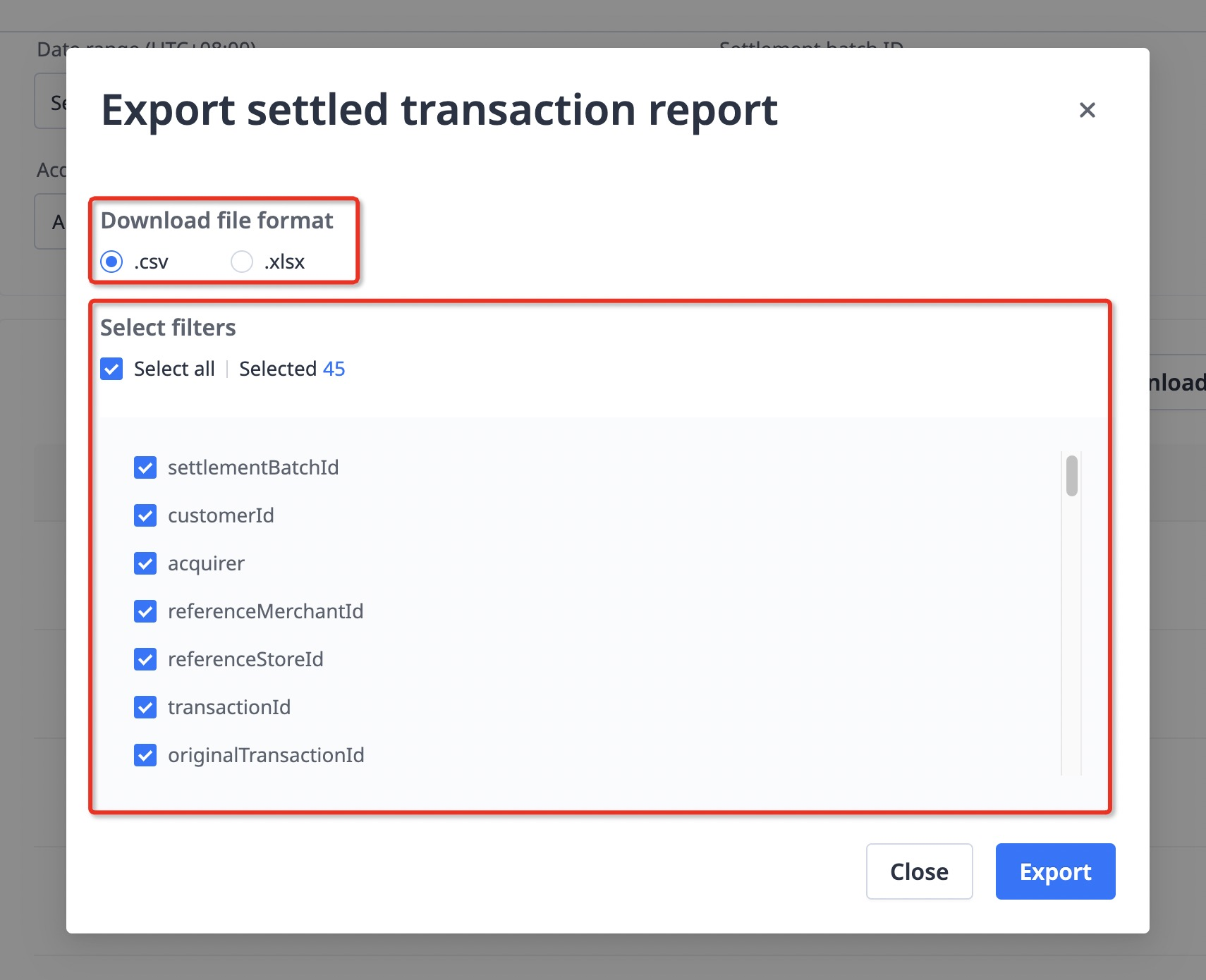1206x980 pixels.
Task: Click the blue 45 selected count
Action: click(x=334, y=369)
